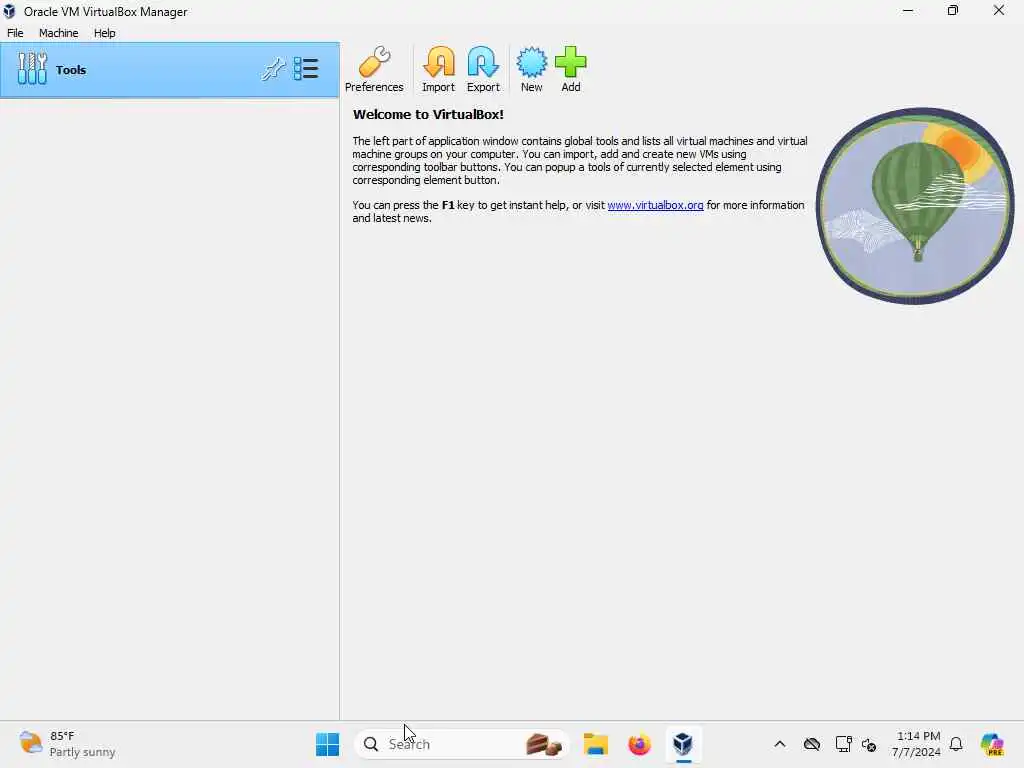
Task: Click the VirtualBox title bar logo
Action: coord(9,11)
